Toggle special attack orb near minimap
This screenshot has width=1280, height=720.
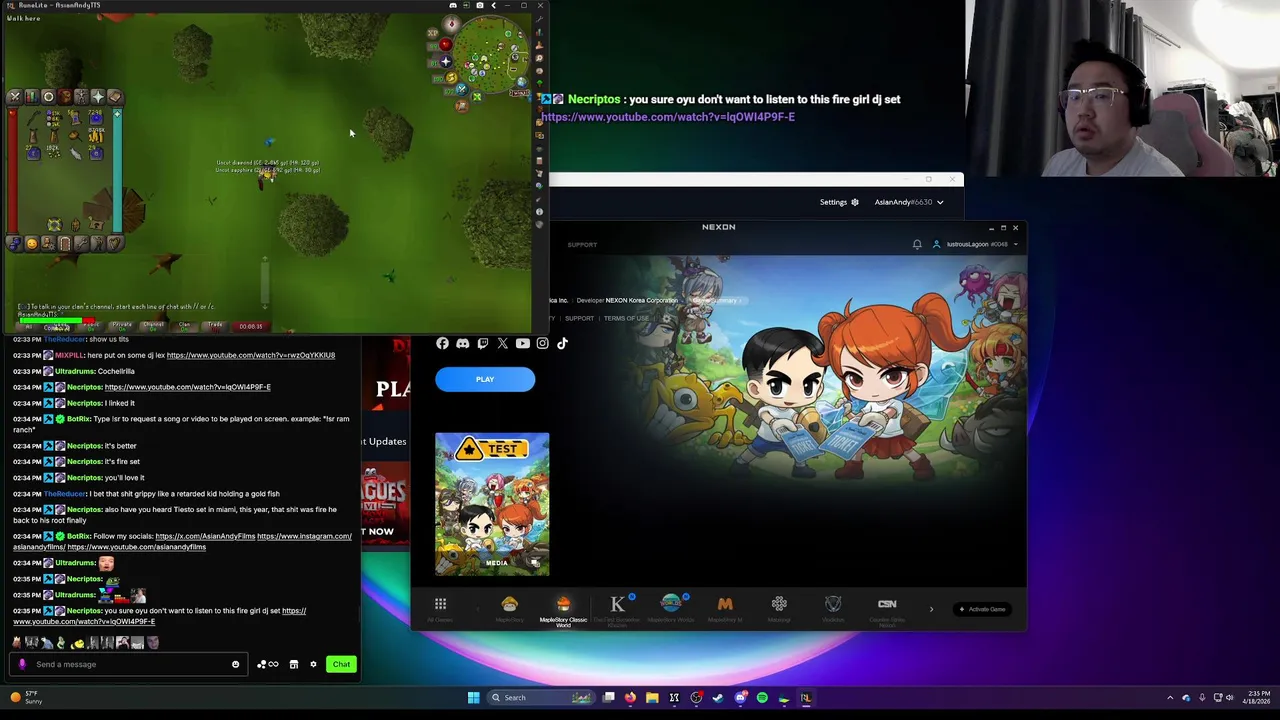click(x=462, y=89)
